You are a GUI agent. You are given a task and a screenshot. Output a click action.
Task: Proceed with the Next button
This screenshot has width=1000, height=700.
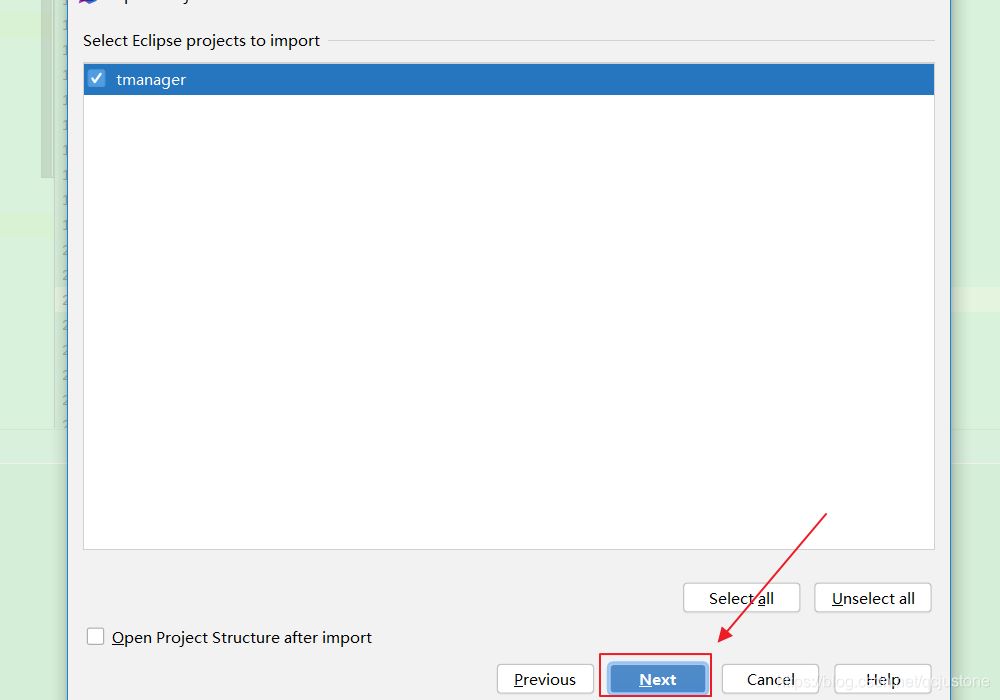658,679
